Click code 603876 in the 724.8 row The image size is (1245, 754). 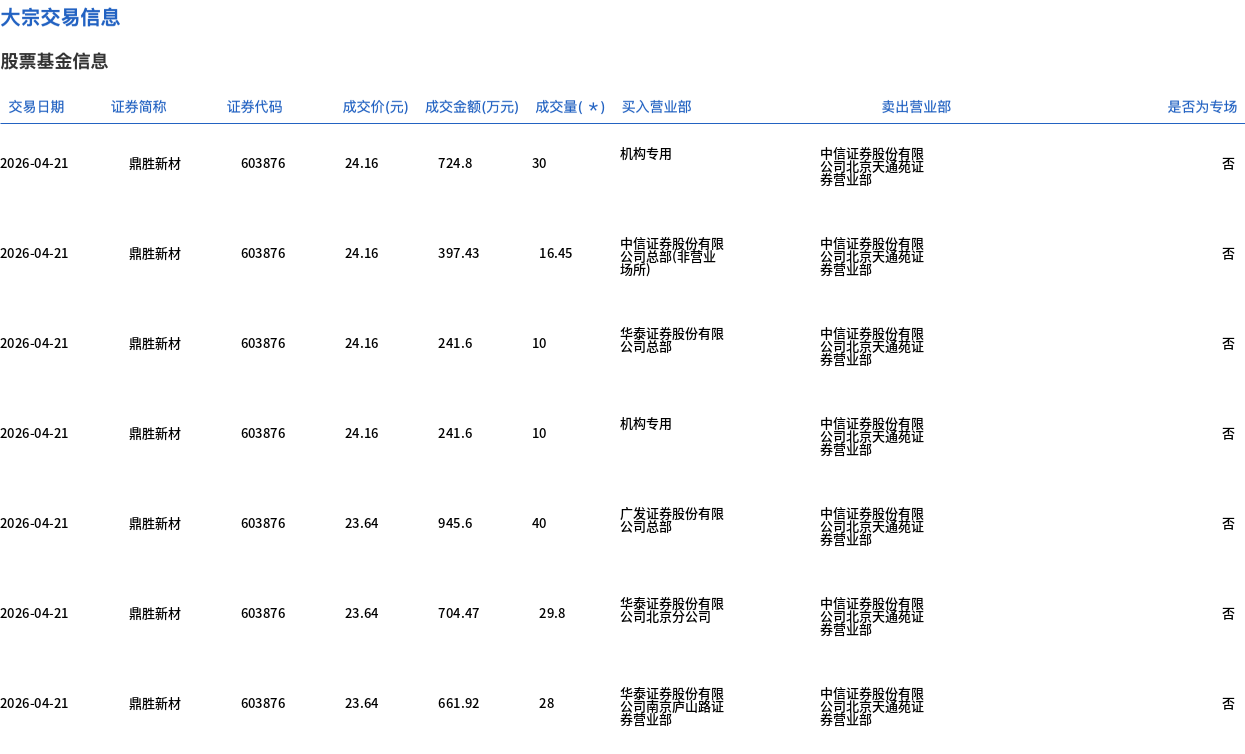click(263, 164)
